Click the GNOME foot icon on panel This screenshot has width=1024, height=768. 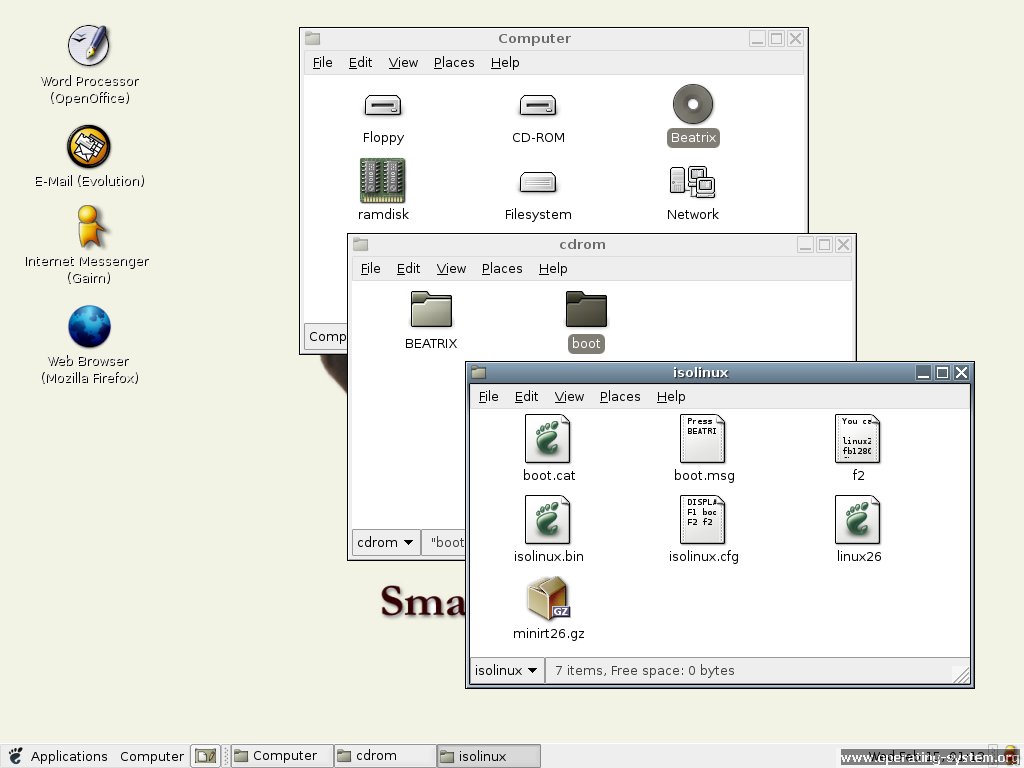(x=15, y=756)
